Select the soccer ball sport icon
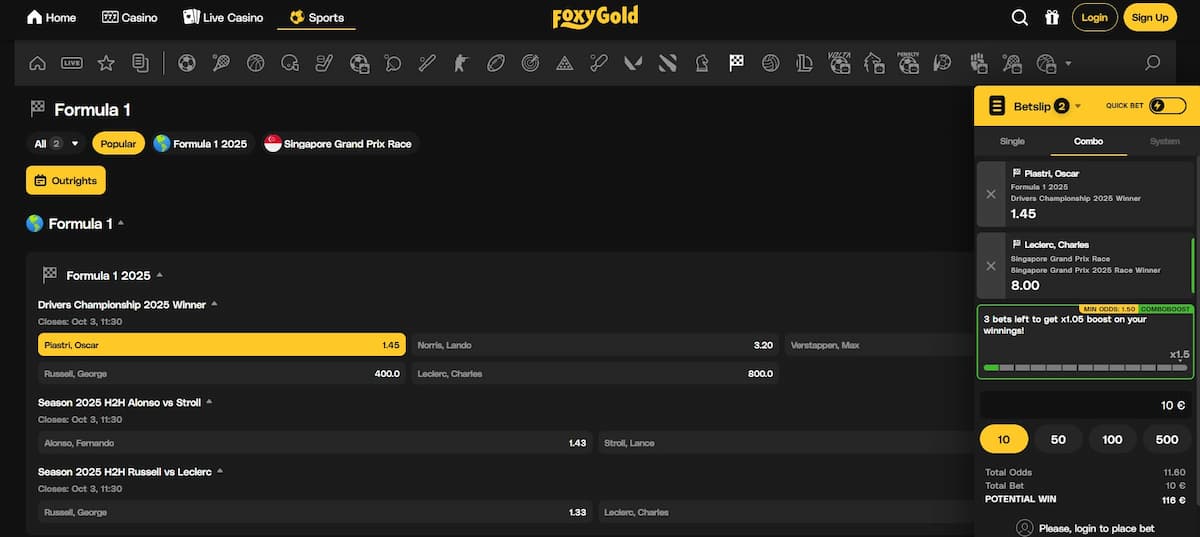Image resolution: width=1200 pixels, height=537 pixels. (x=186, y=63)
